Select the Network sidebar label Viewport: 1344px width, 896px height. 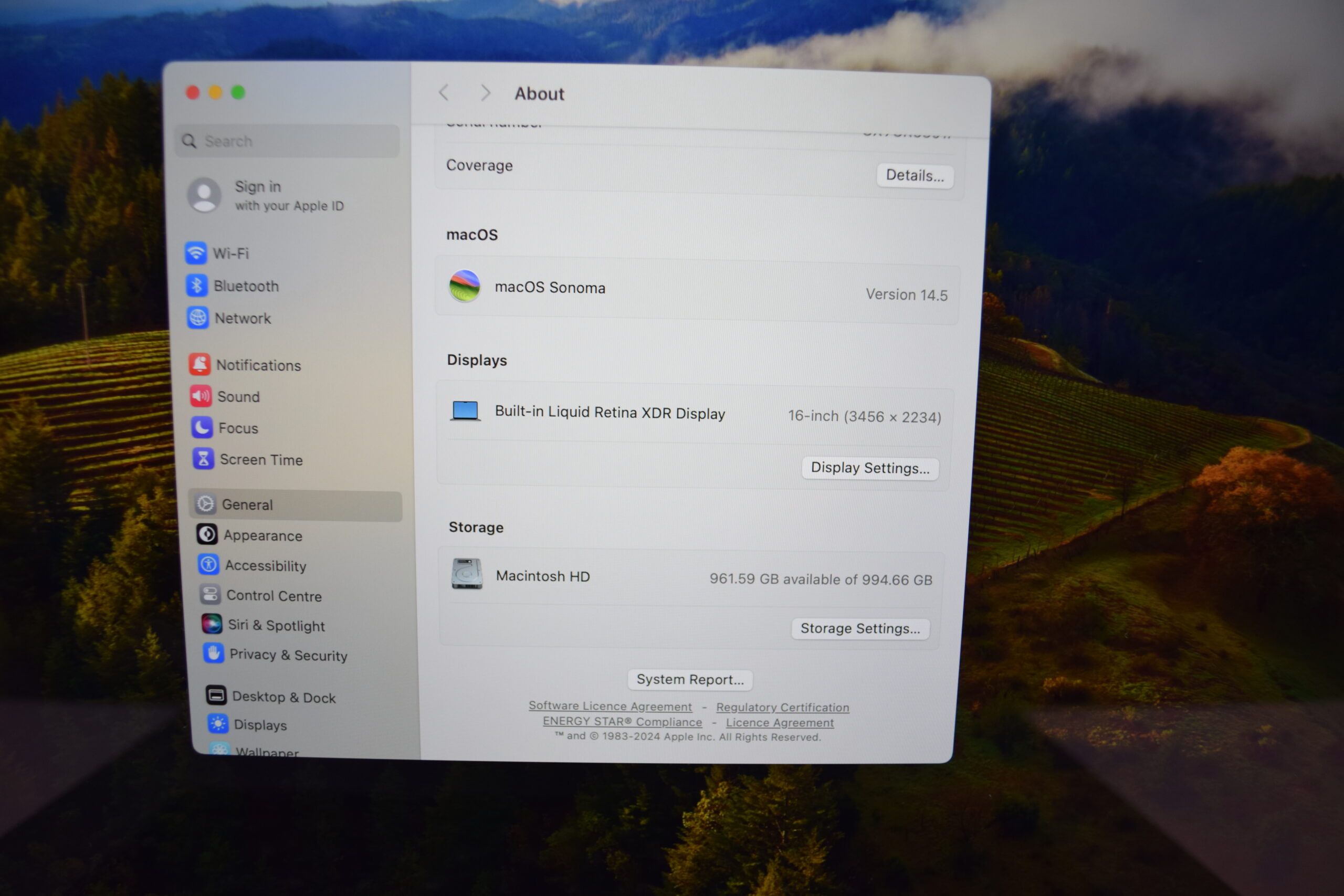243,318
